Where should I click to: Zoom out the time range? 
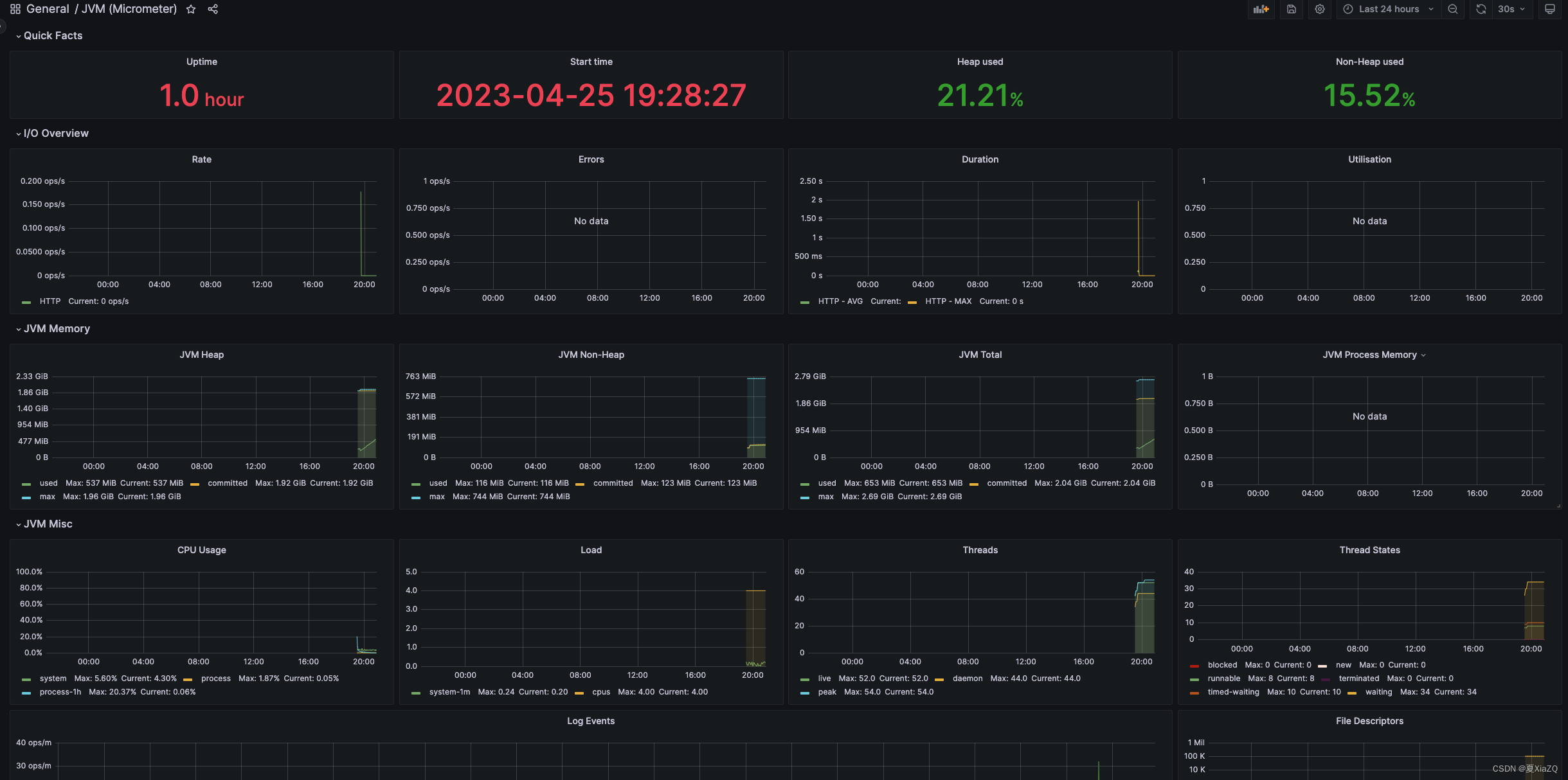1453,9
